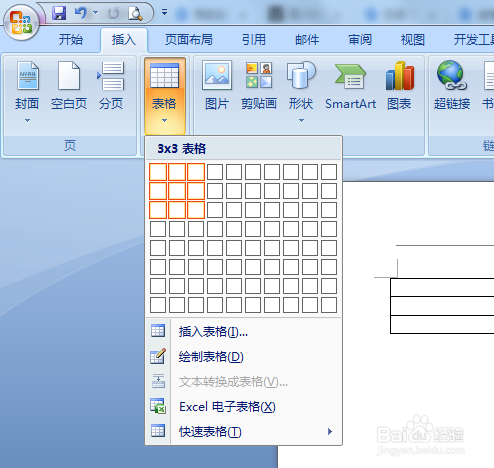Click the first row of the document table
The height and width of the screenshot is (468, 494).
pyautogui.click(x=442, y=287)
